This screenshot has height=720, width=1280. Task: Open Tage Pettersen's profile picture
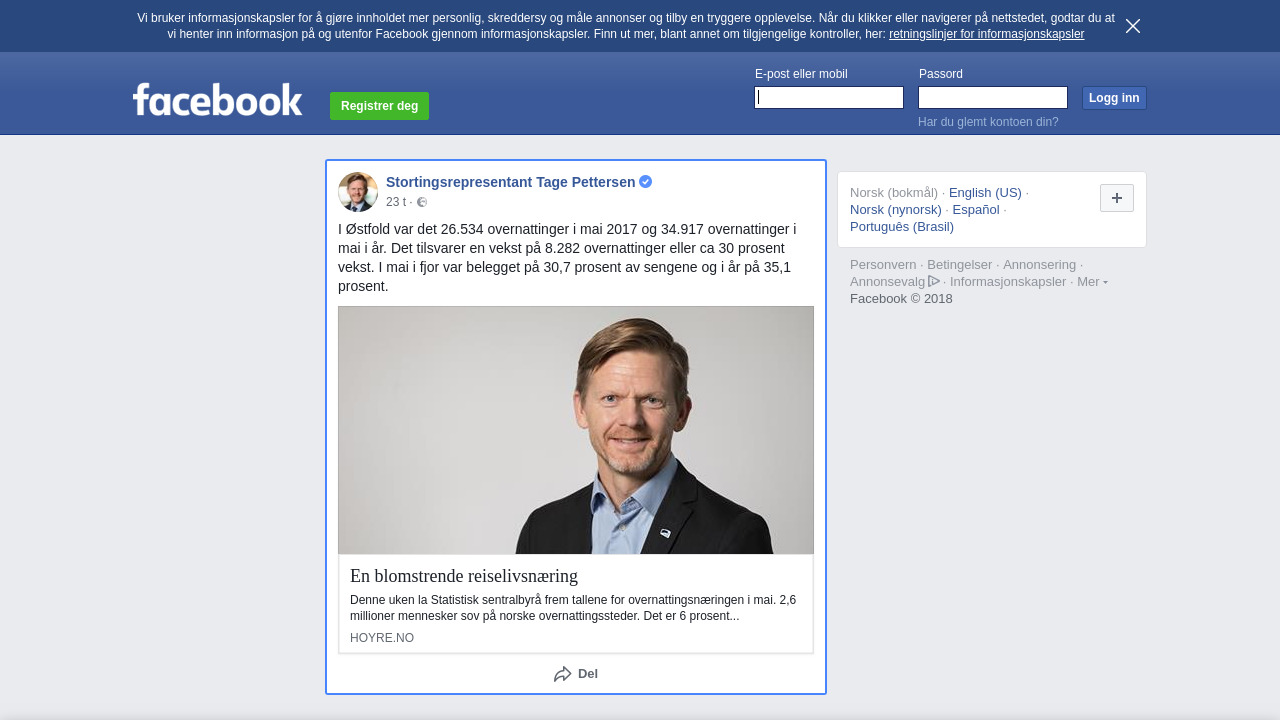358,192
